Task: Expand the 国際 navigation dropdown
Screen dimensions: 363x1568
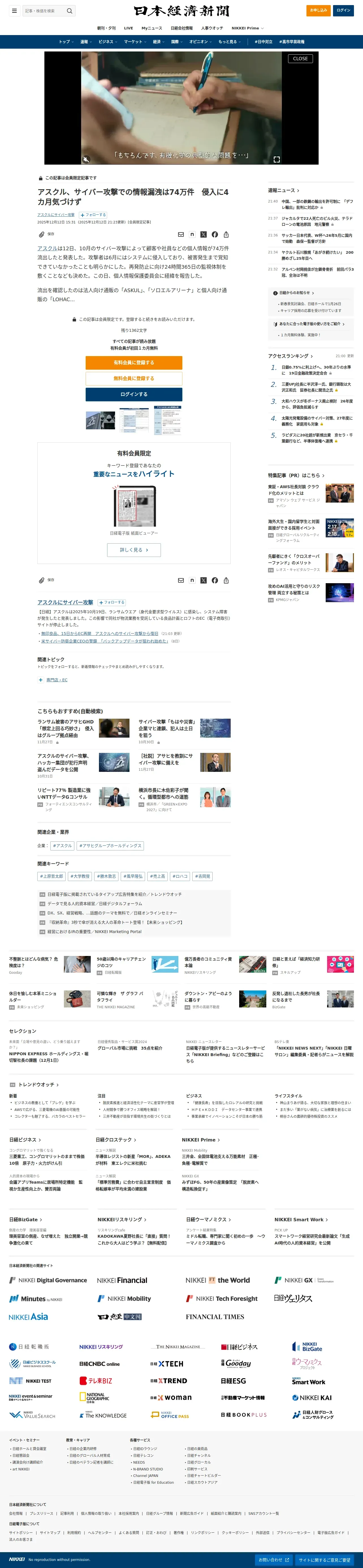Action: click(x=177, y=42)
